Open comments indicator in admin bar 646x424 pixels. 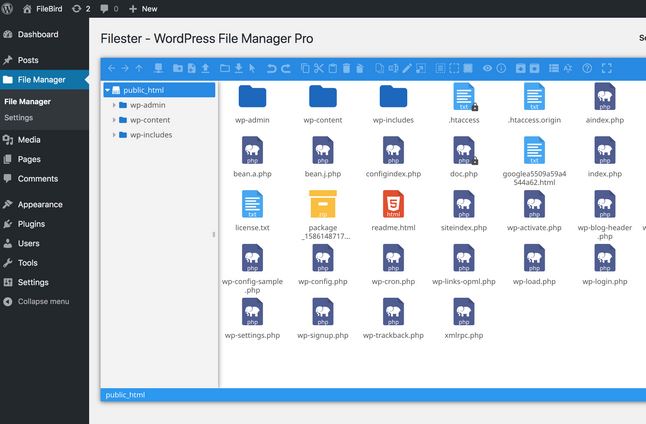109,9
